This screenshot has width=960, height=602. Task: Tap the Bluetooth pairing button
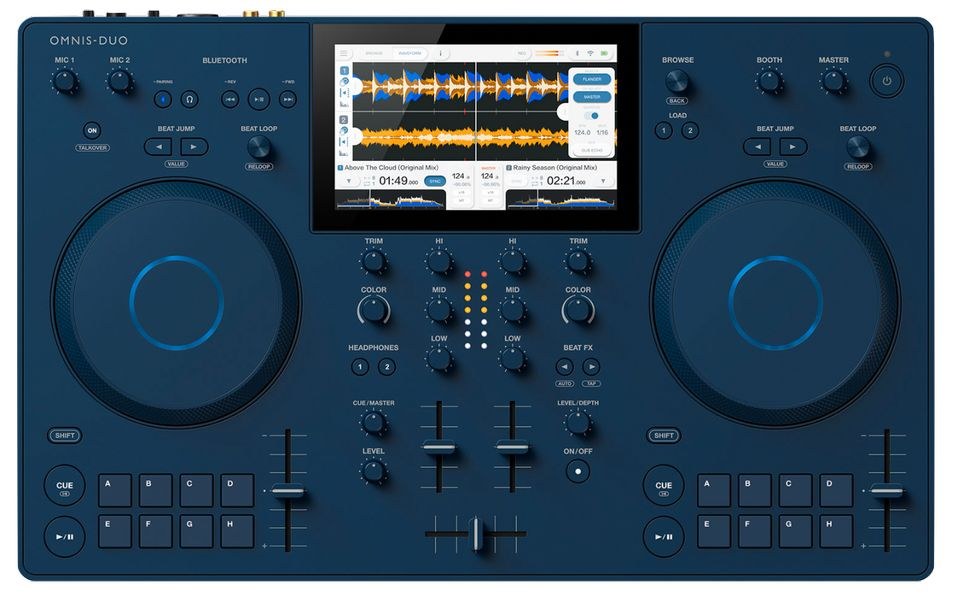coord(162,99)
